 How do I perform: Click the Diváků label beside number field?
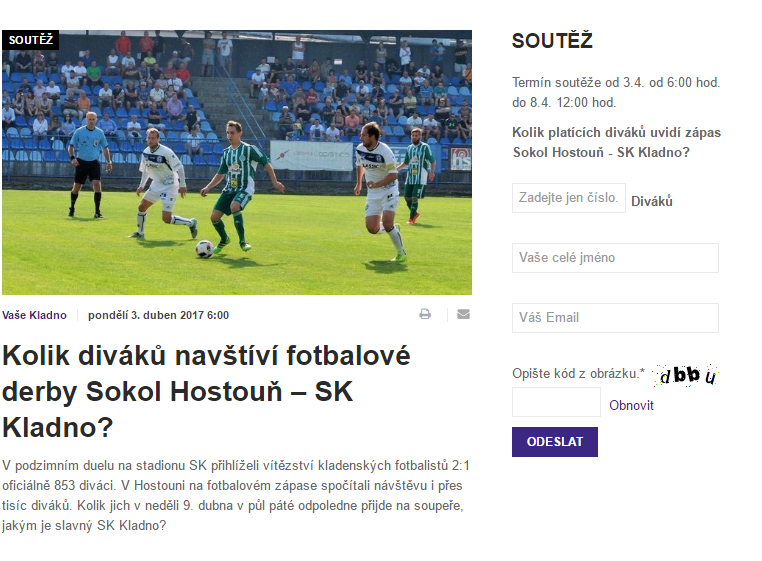pyautogui.click(x=652, y=201)
